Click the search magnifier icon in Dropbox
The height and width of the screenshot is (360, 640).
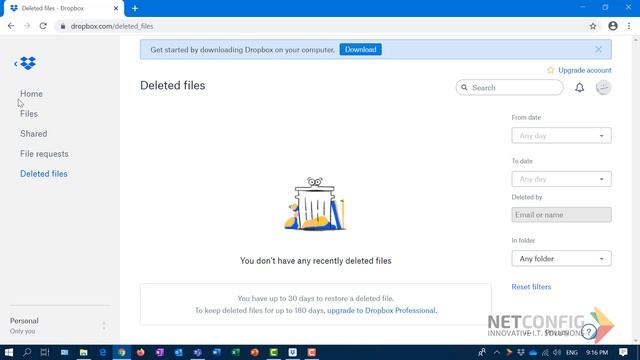[464, 87]
